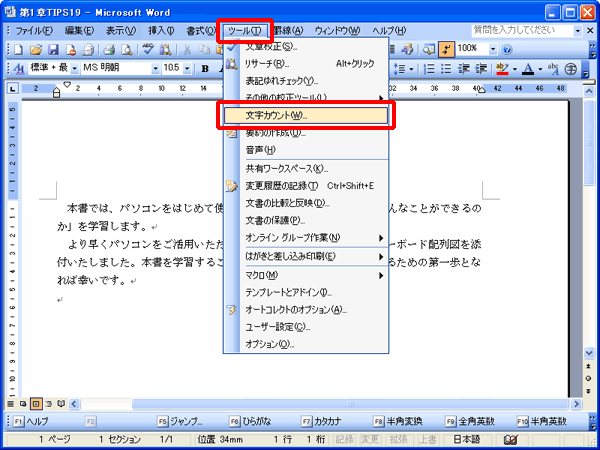Open the 編集(E) menu

click(x=80, y=31)
